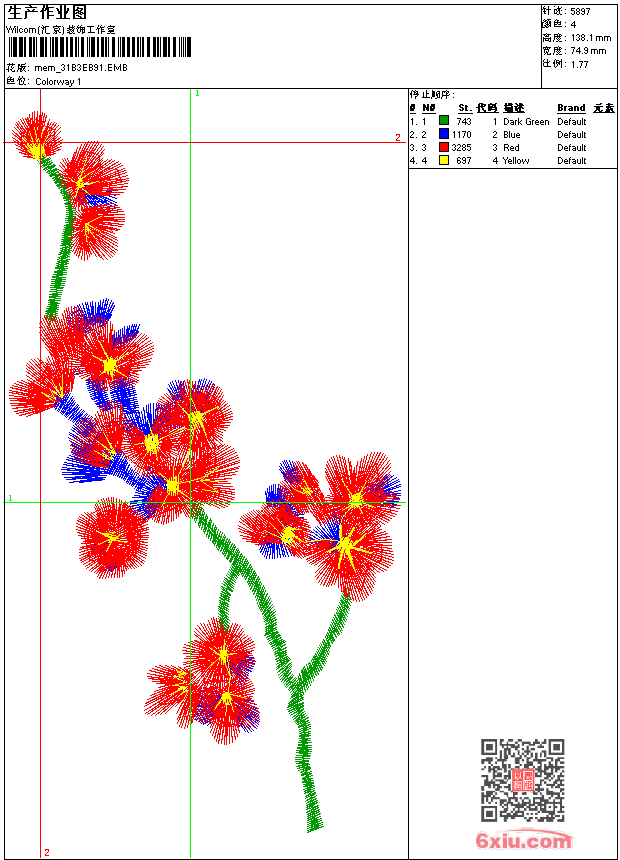Click the green stem bottom end

click(x=314, y=824)
